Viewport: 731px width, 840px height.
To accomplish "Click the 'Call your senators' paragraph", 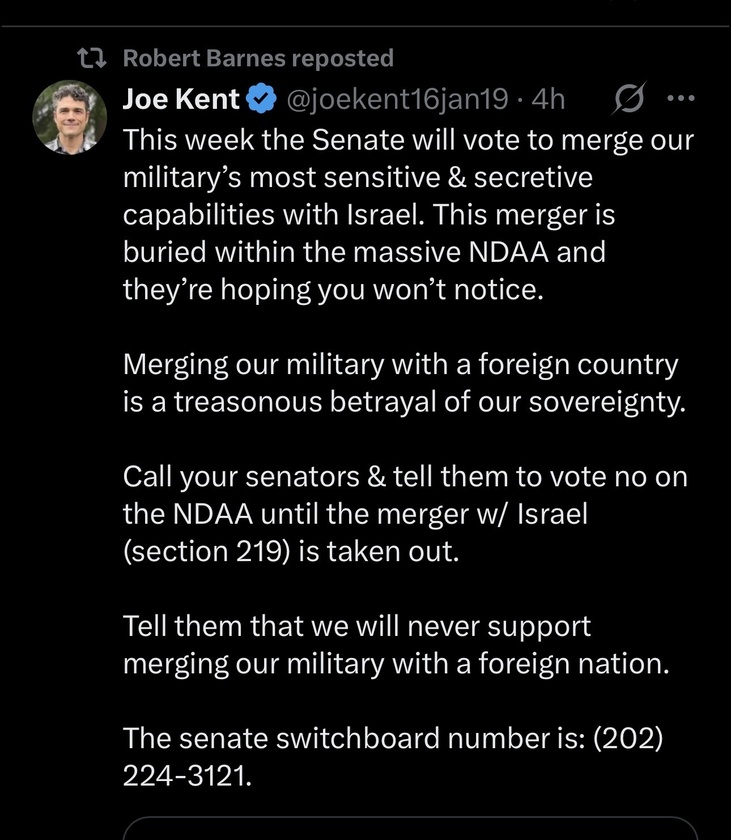I will (405, 514).
